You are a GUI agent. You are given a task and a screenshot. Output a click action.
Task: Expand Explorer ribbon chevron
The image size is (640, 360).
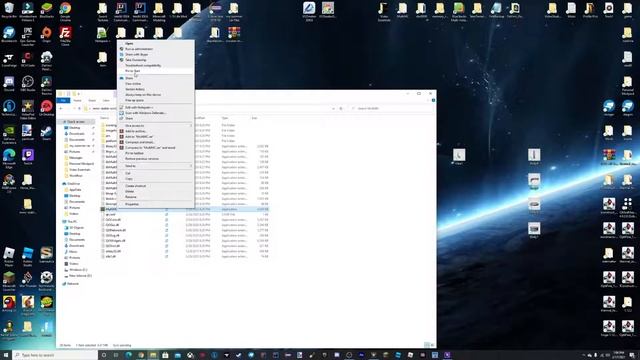click(428, 100)
